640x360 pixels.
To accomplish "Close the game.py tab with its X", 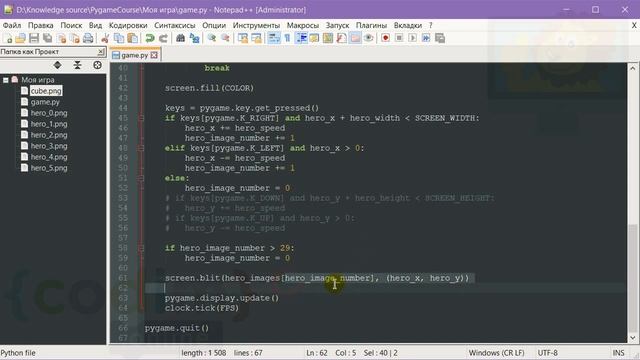I will [154, 55].
